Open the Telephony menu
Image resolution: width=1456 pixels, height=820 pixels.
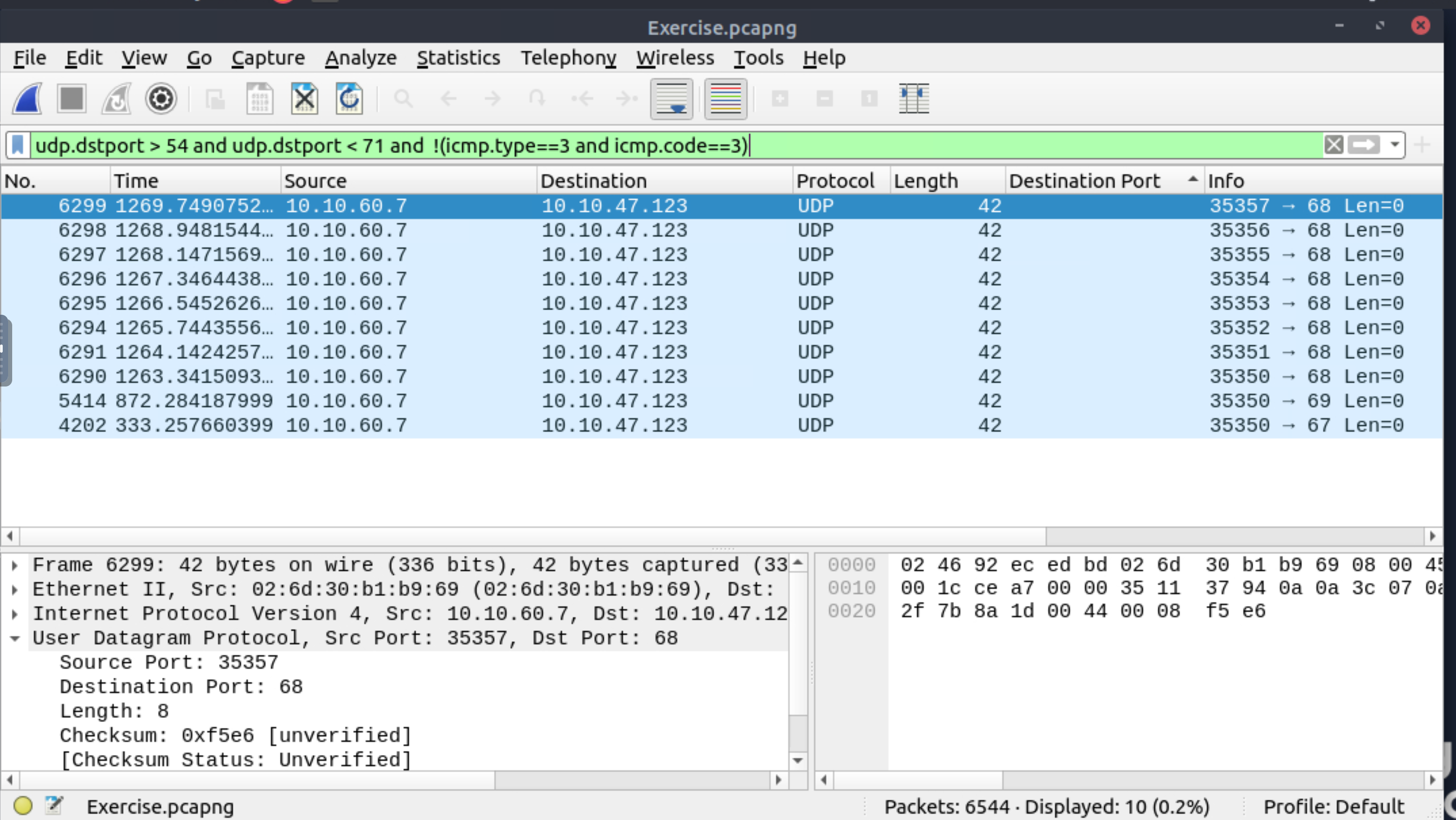point(568,58)
